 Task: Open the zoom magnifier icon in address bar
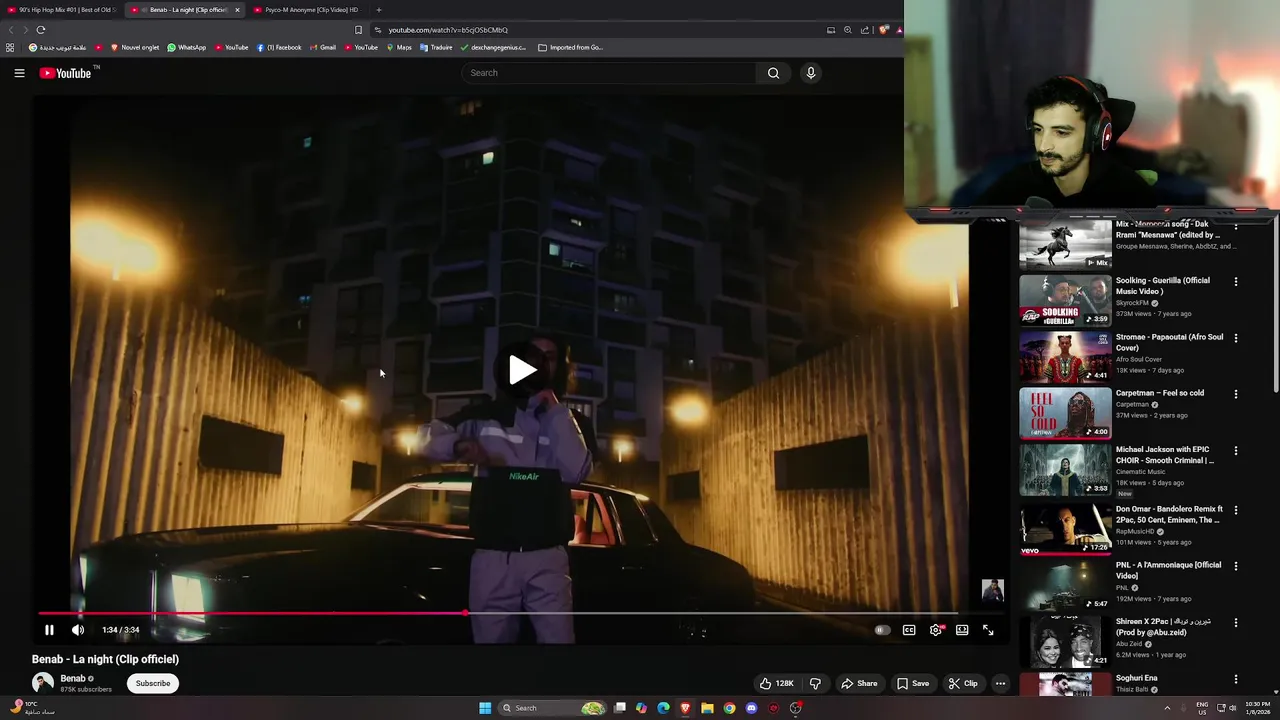click(848, 30)
